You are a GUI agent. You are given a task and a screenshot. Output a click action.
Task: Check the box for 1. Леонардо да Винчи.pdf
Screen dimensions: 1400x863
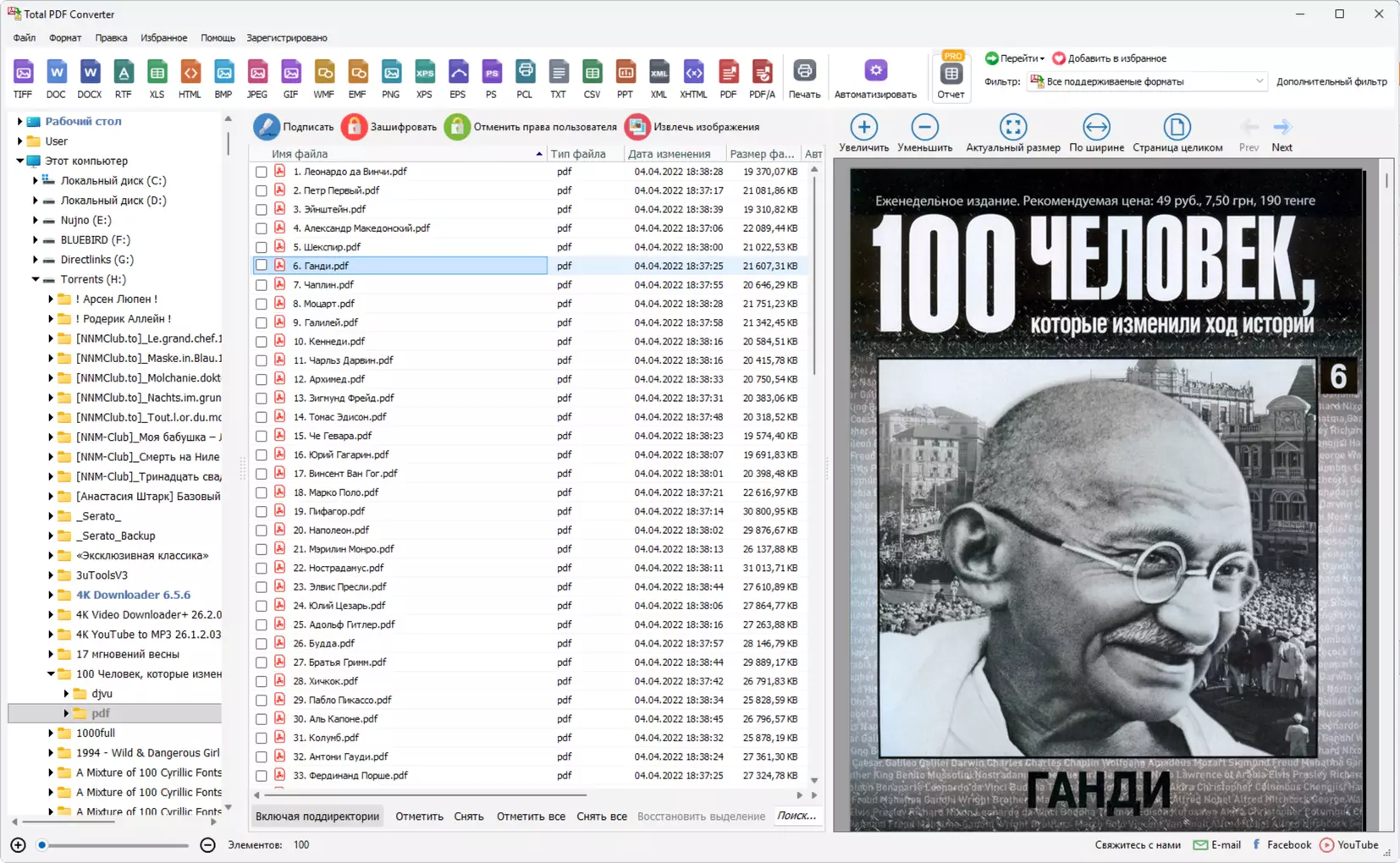(x=262, y=172)
